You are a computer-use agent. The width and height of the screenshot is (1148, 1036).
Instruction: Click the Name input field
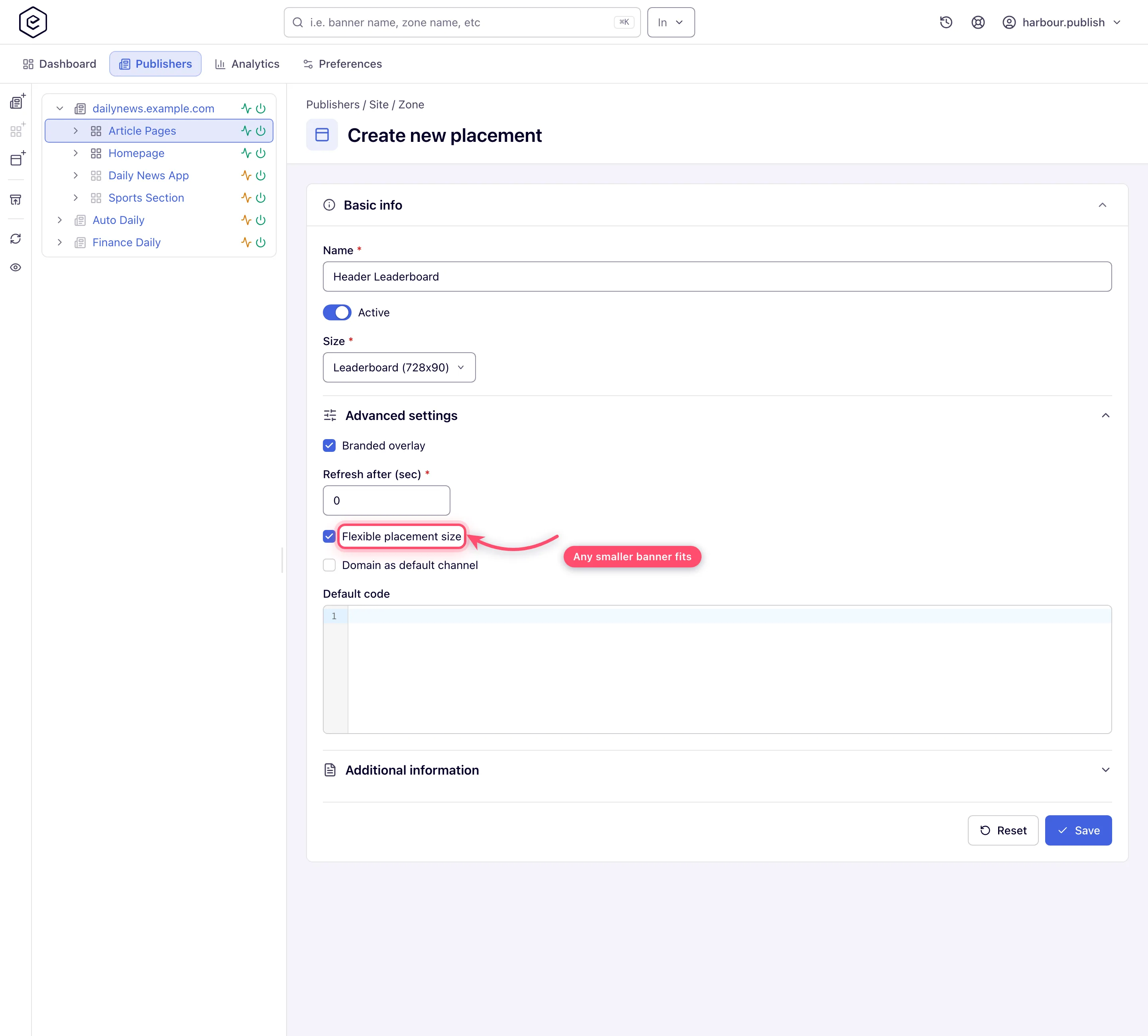point(717,277)
